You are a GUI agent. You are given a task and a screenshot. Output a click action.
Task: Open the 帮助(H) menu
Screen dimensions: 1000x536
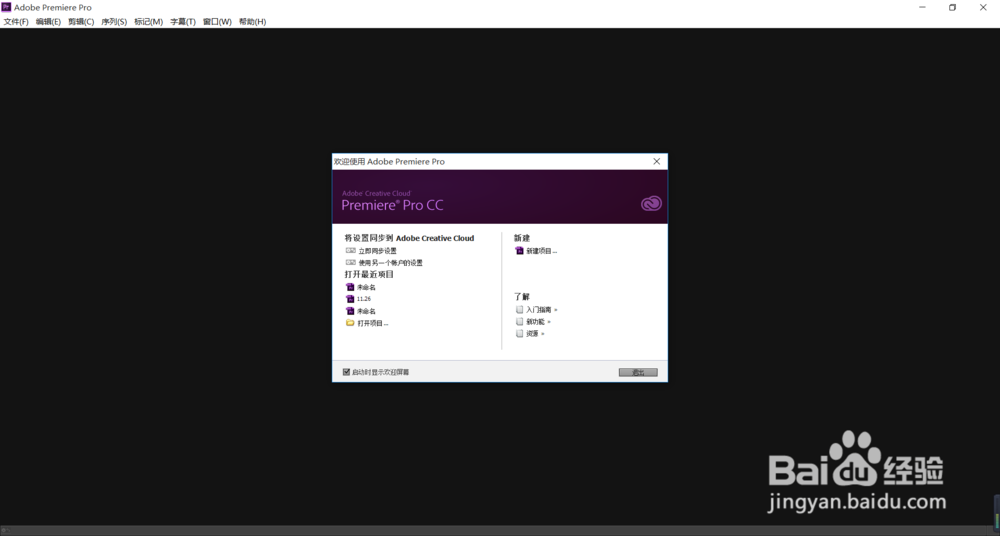pyautogui.click(x=253, y=22)
